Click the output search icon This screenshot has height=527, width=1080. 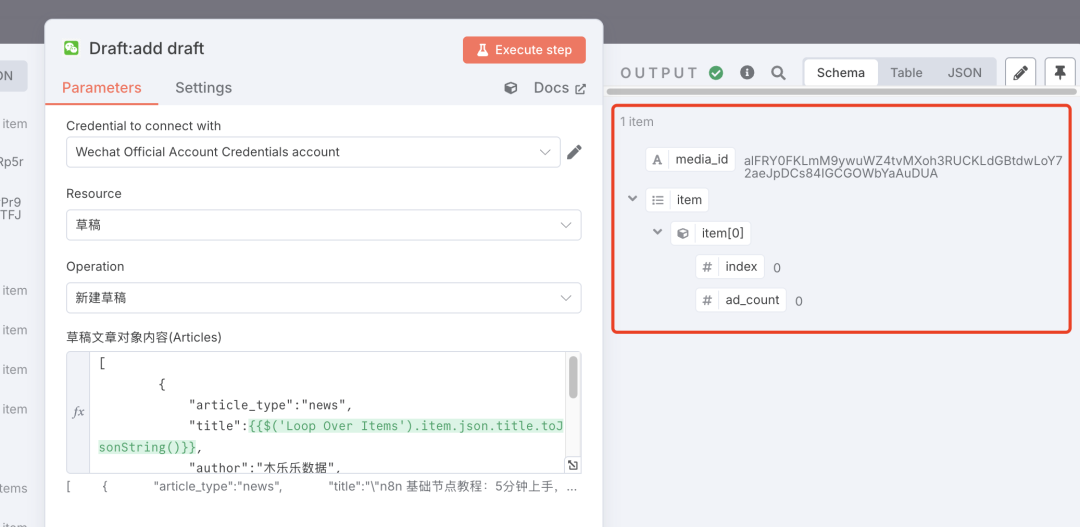pos(778,73)
